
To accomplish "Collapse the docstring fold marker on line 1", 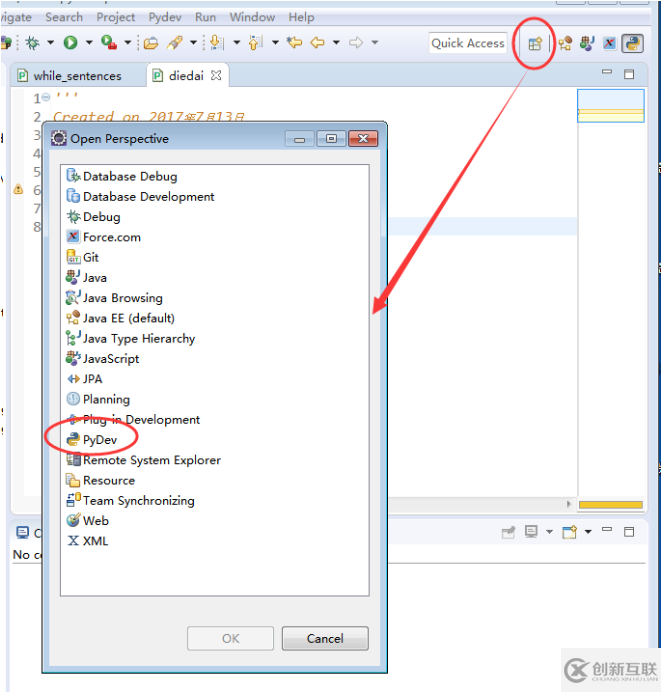I will pos(47,98).
